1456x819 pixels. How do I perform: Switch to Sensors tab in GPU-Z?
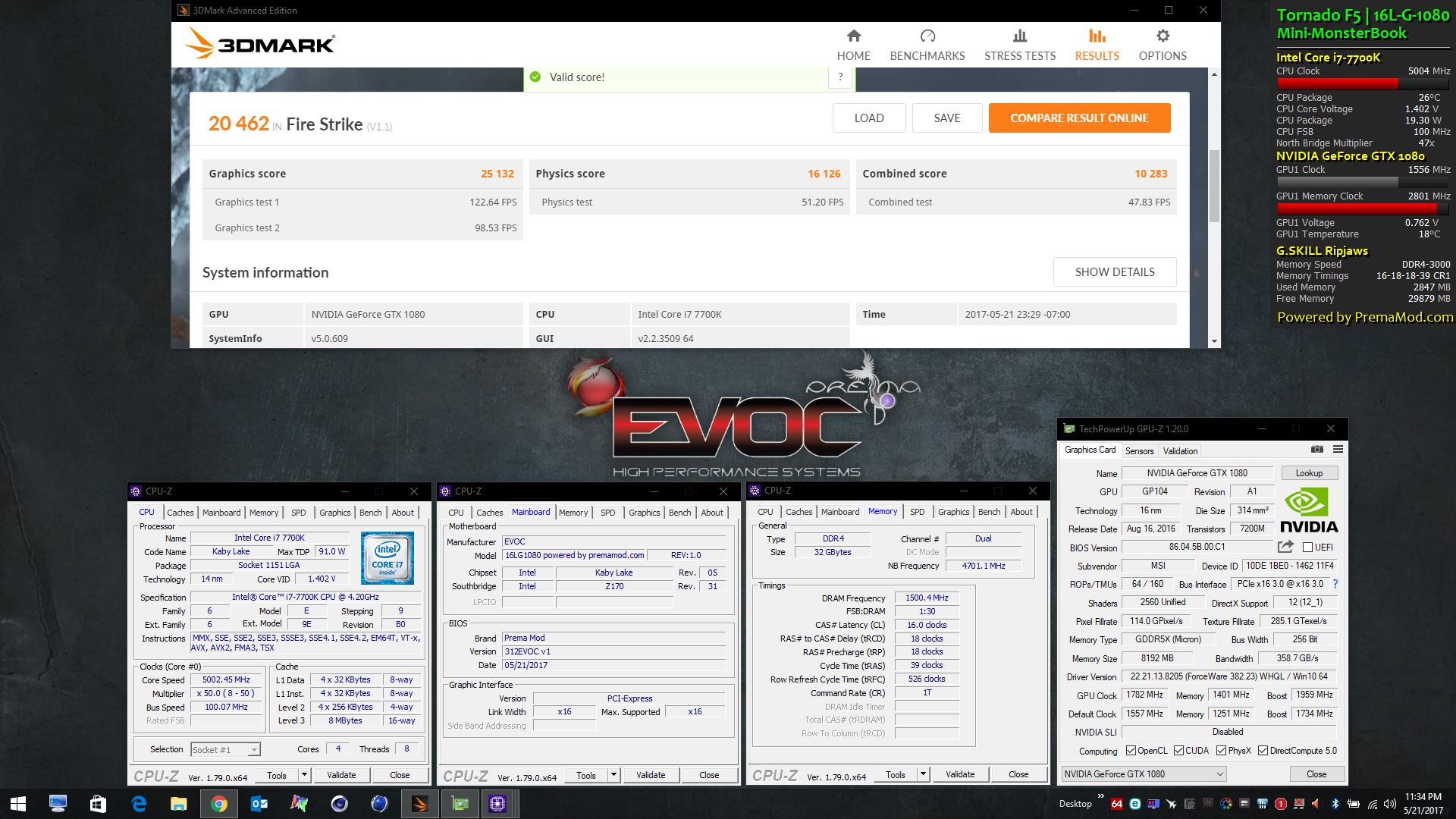pos(1139,450)
